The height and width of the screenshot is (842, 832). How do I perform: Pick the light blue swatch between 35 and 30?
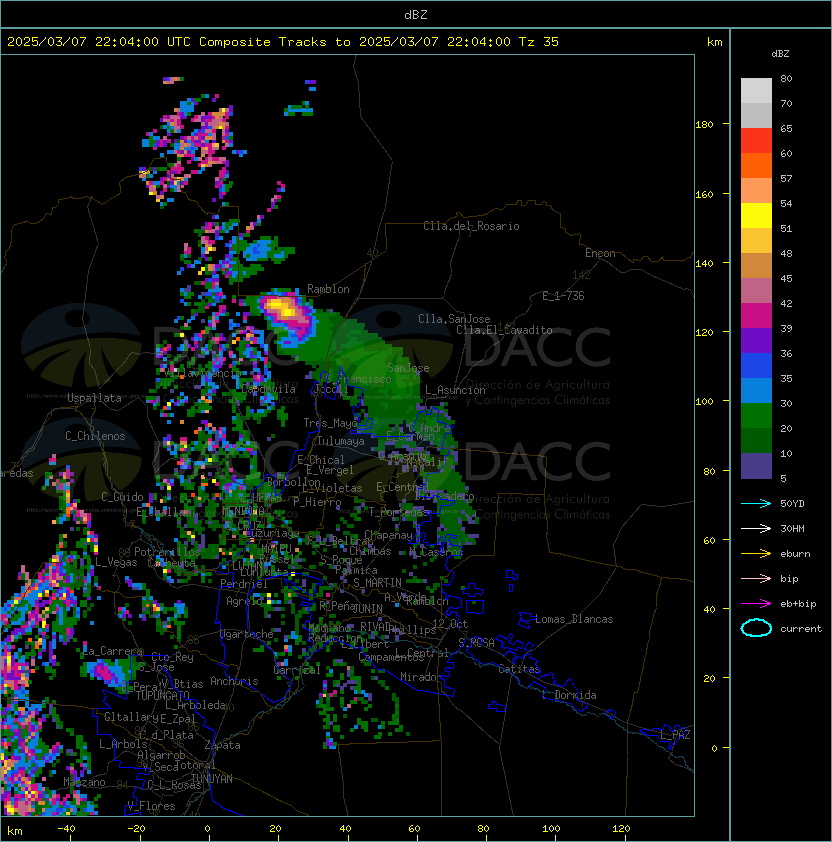(756, 391)
